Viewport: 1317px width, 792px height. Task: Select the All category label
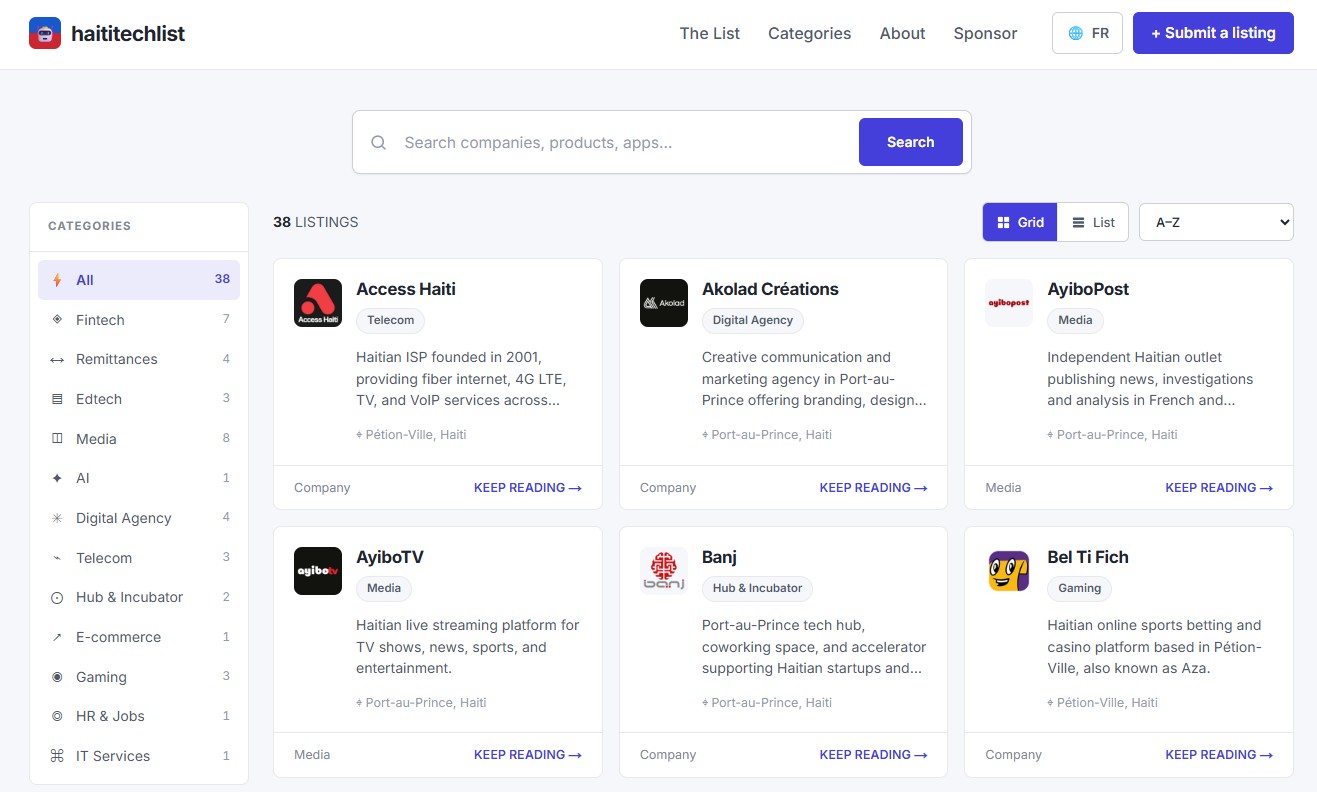coord(85,280)
